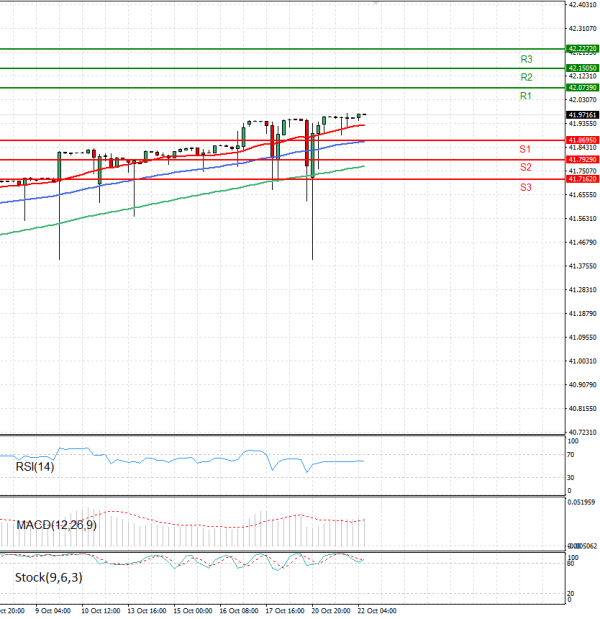
Task: Select the MACD(12,26,9) indicator label
Action: click(56, 524)
